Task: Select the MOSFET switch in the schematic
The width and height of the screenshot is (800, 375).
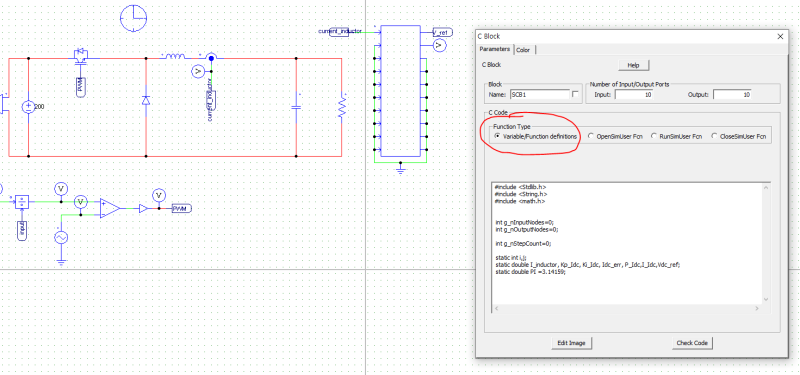Action: click(81, 56)
